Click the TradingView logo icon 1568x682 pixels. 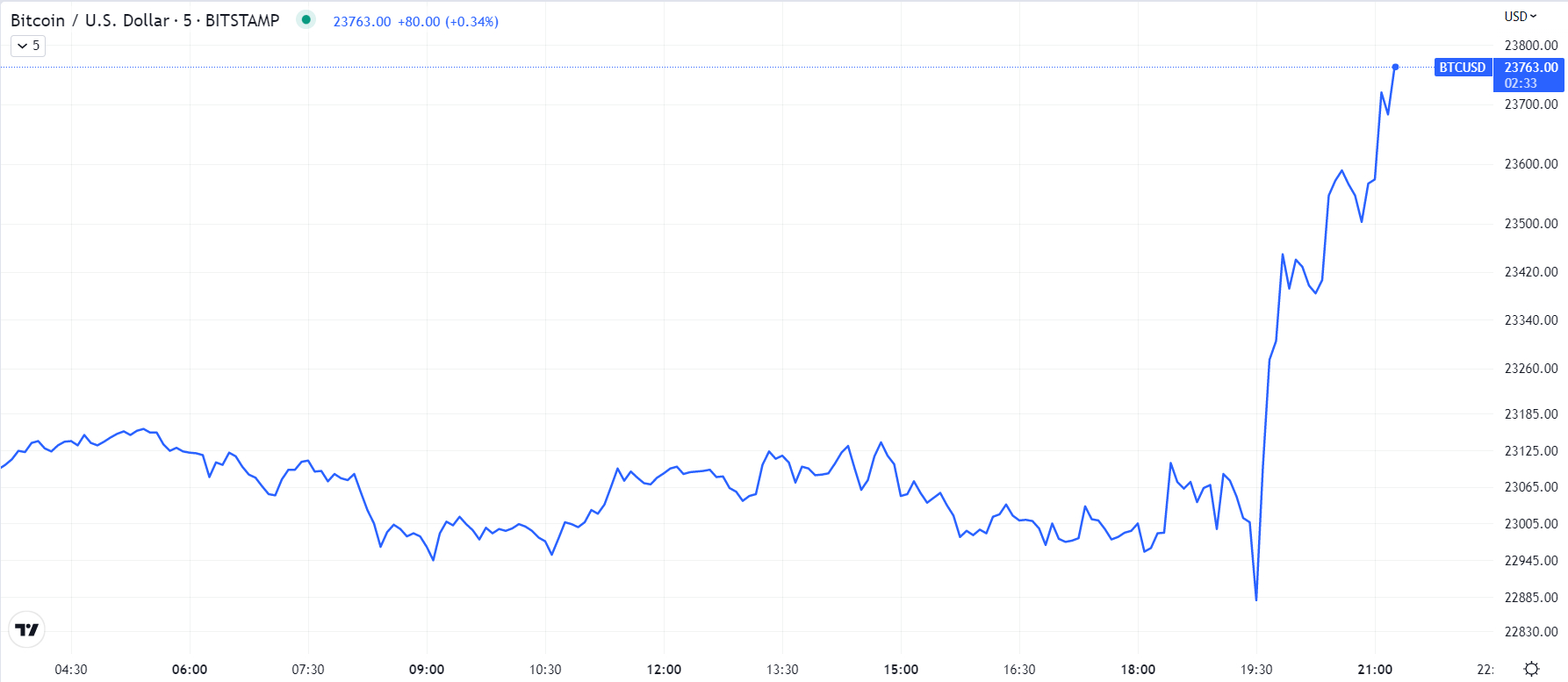click(x=27, y=629)
